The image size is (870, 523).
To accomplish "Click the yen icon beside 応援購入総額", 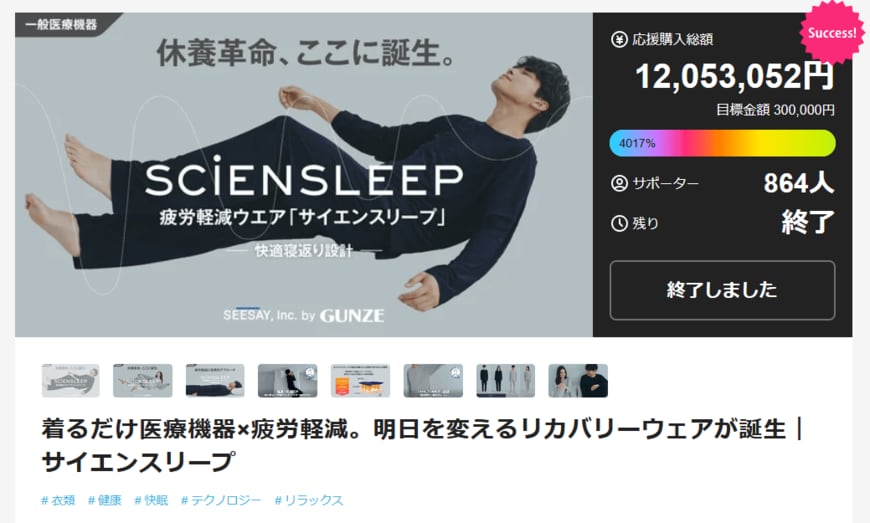I will pyautogui.click(x=619, y=39).
